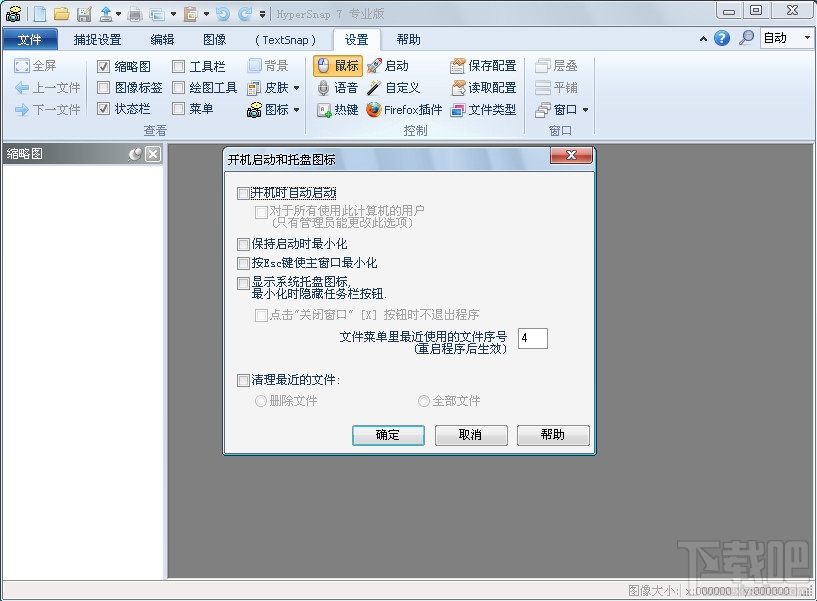The height and width of the screenshot is (601, 817).
Task: Click the 平铺 (Tile) window icon
Action: pos(563,87)
